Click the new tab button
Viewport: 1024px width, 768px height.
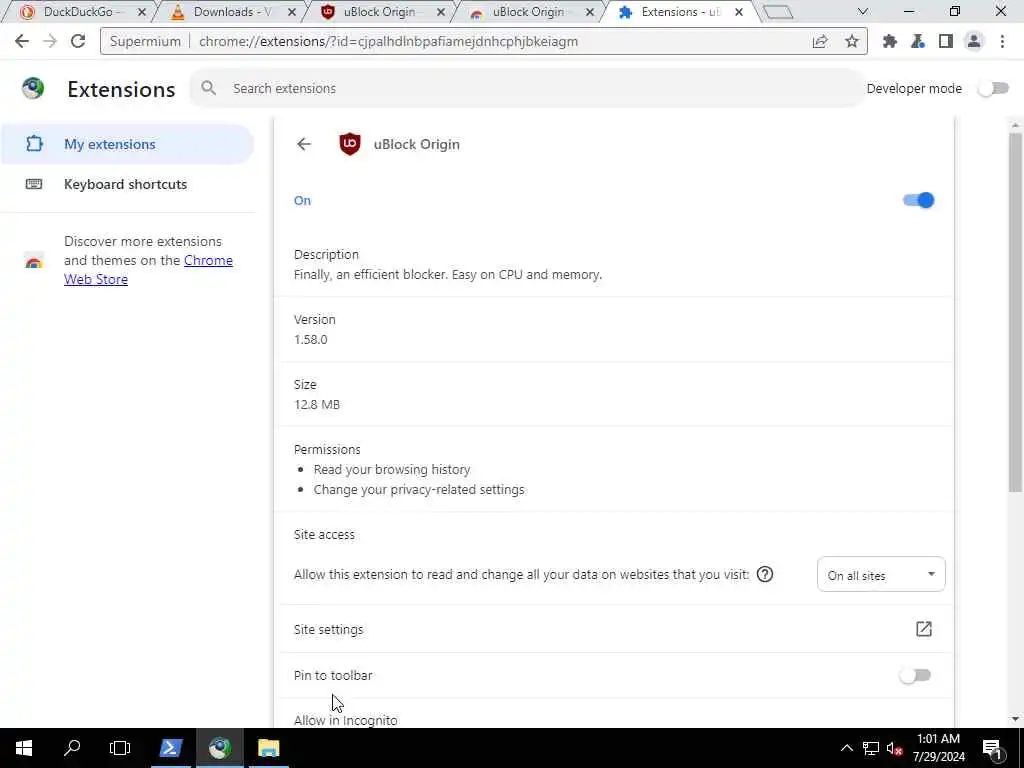click(778, 12)
